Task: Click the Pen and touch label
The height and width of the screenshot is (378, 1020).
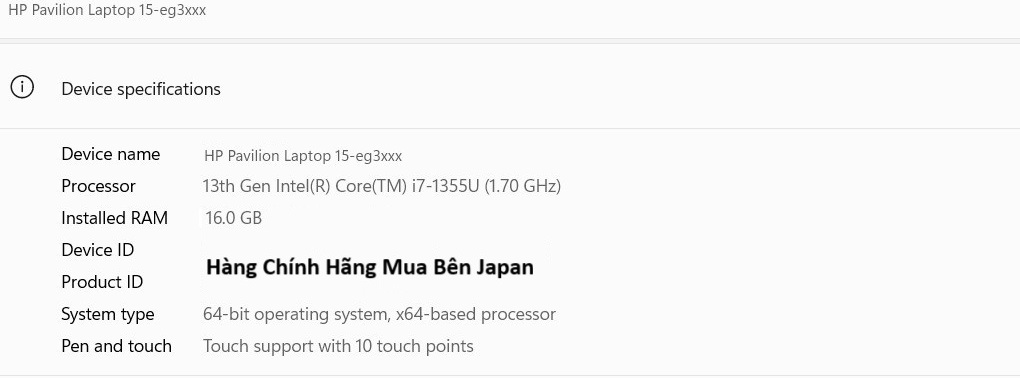Action: click(x=116, y=346)
